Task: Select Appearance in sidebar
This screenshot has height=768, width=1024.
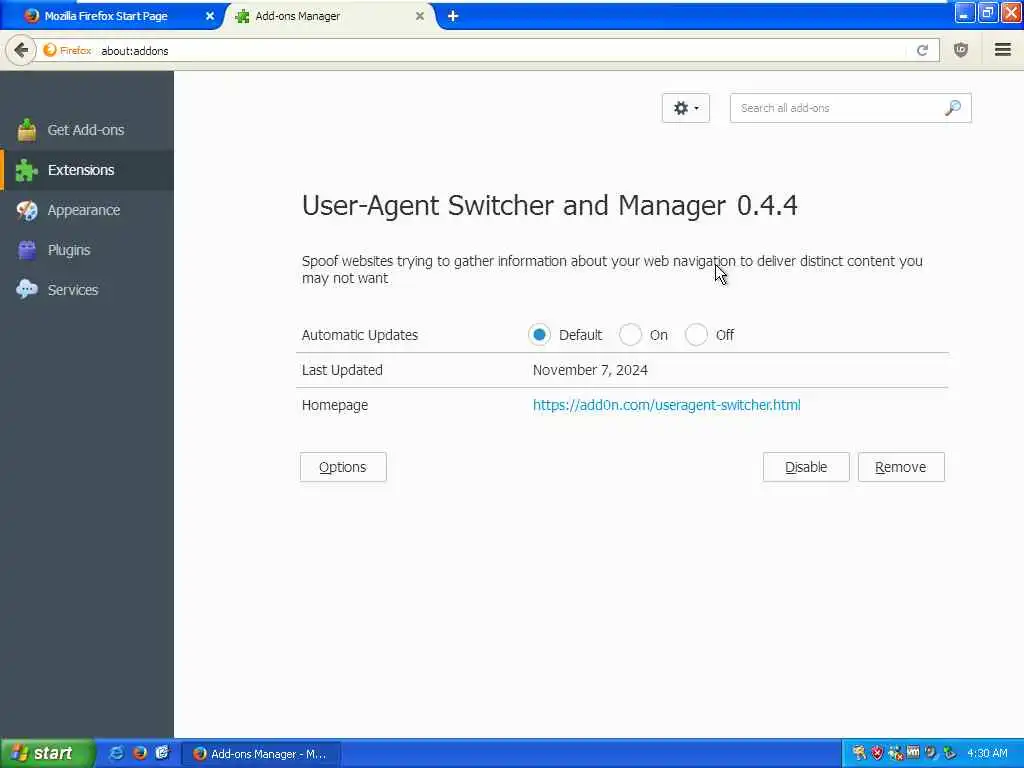Action: coord(87,210)
